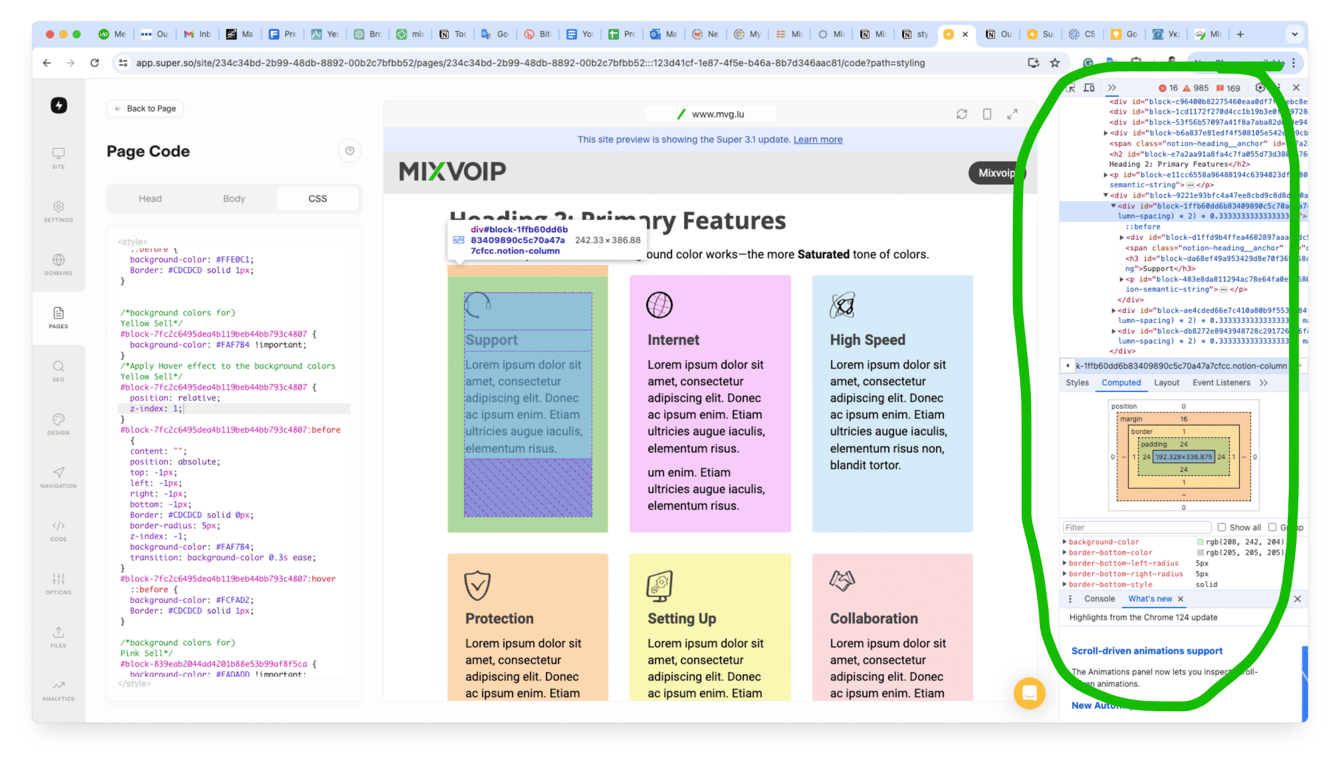Expand the border-bottom-right-radius property

click(x=1065, y=574)
